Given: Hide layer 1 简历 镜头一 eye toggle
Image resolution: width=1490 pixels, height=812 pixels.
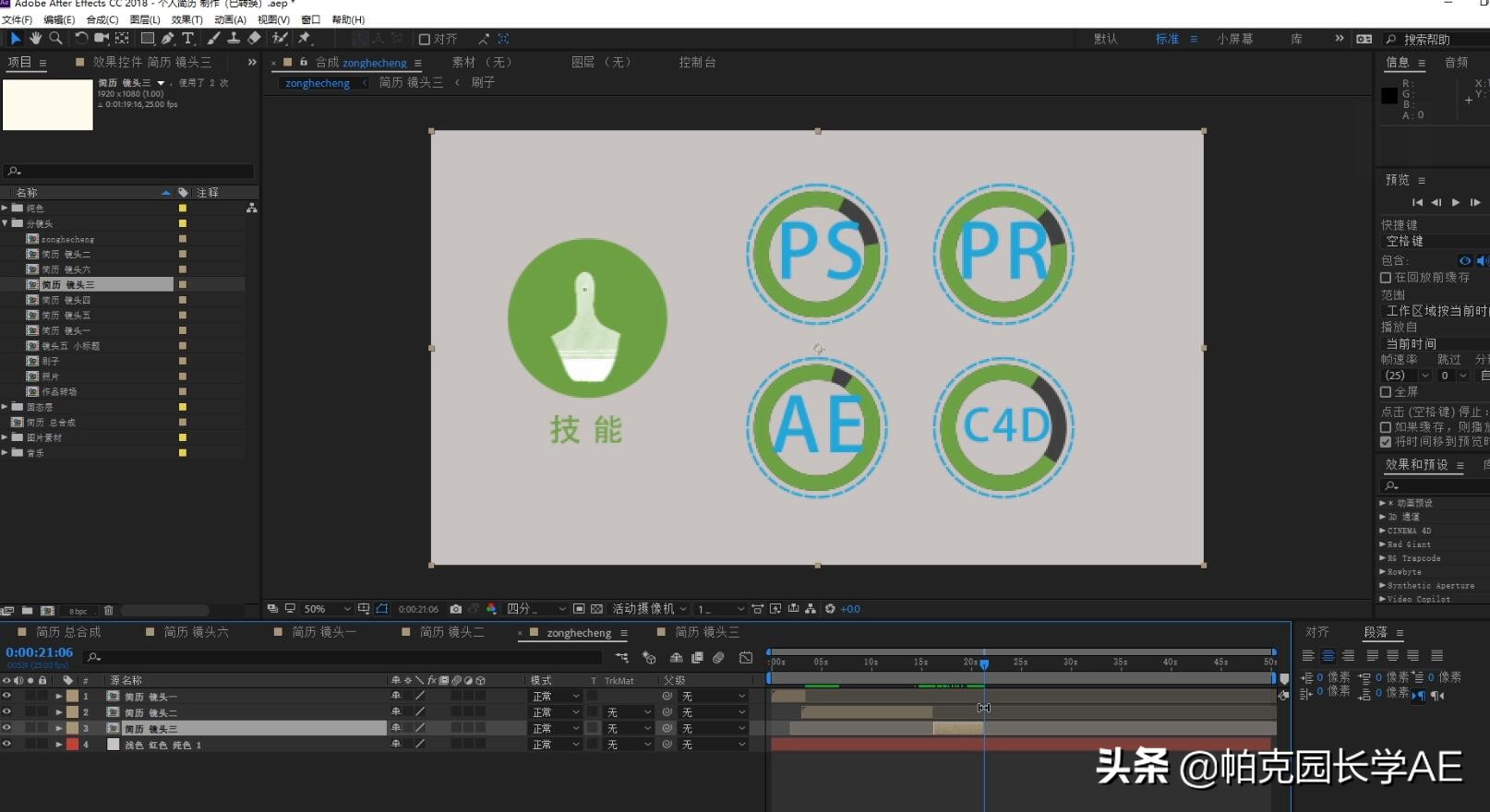Looking at the screenshot, I should pyautogui.click(x=6, y=697).
